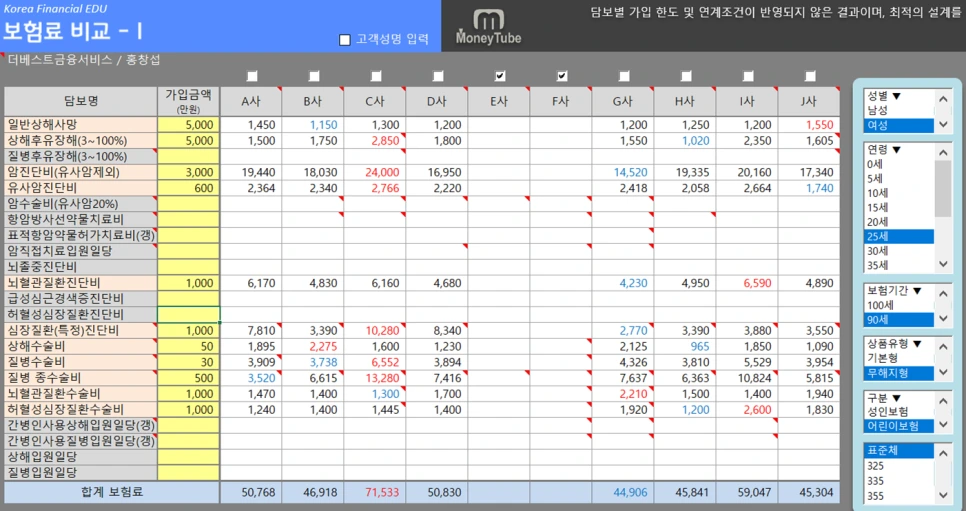The height and width of the screenshot is (511, 966).
Task: Select 어린이보험 category
Action: click(899, 426)
